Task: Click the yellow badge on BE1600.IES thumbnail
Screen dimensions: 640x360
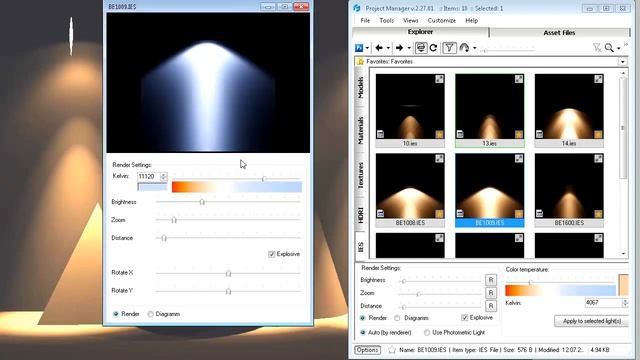Action: [x=598, y=214]
